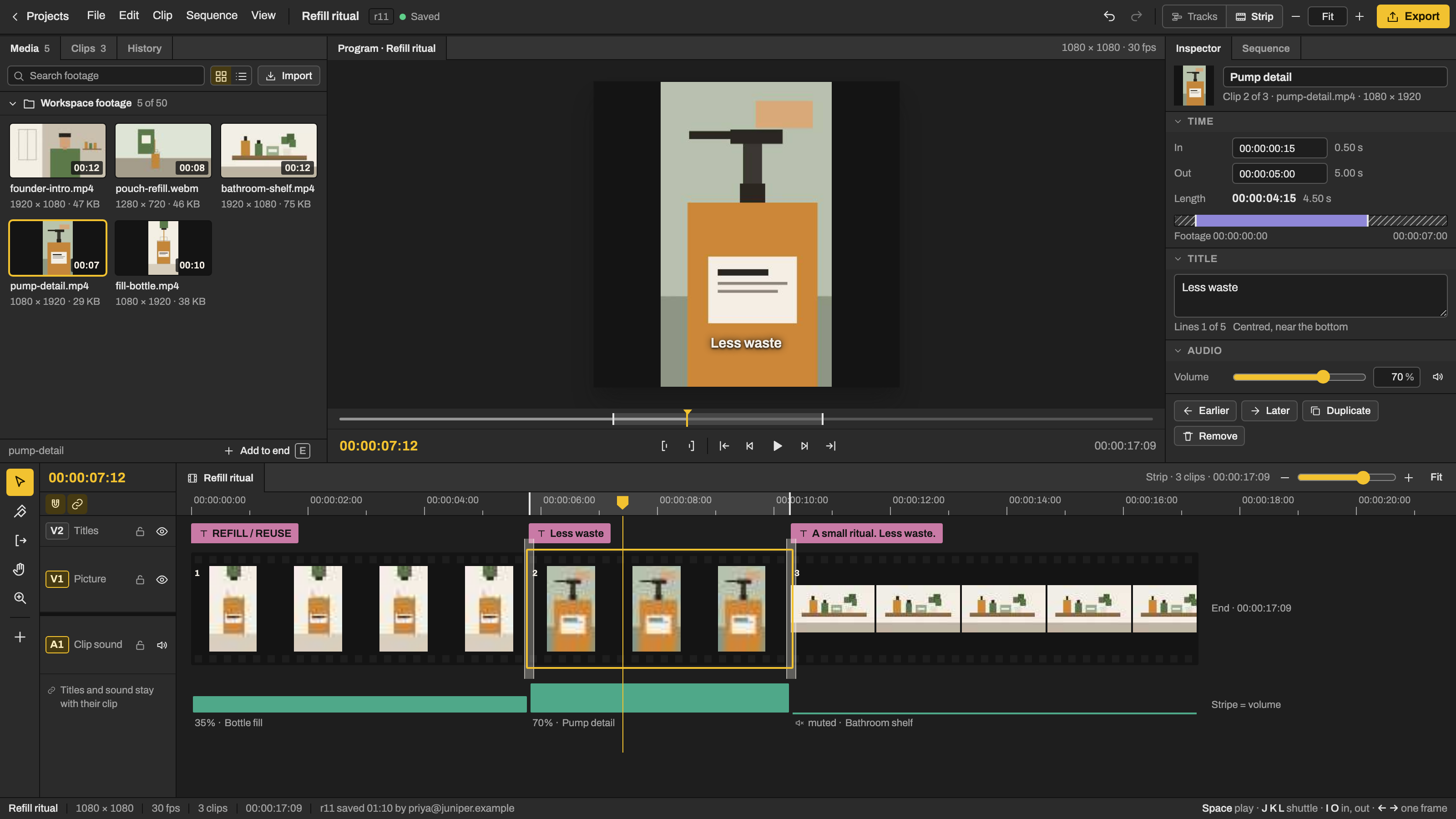
Task: Step back one frame
Action: [x=749, y=446]
